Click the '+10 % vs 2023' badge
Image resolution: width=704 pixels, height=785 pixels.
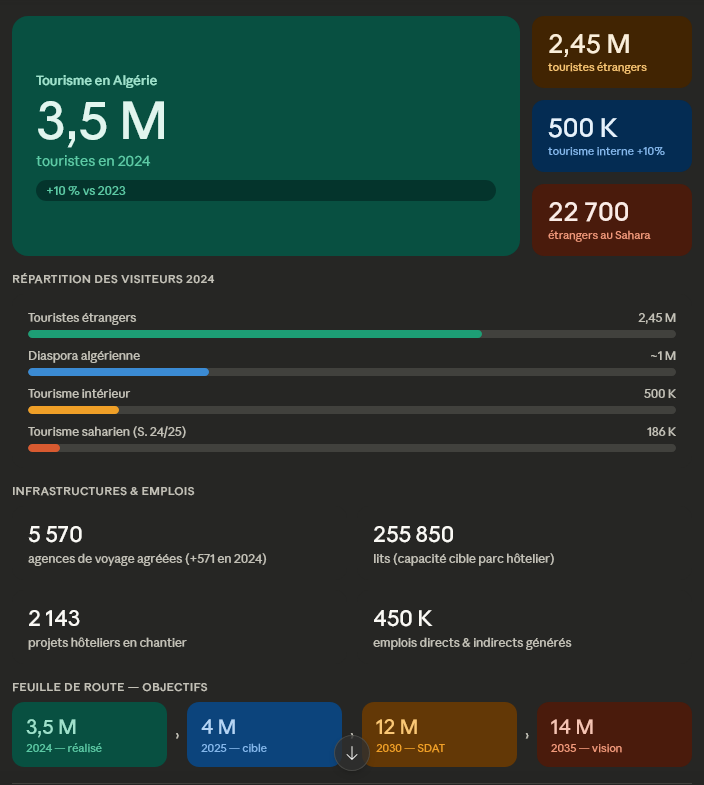(x=266, y=191)
